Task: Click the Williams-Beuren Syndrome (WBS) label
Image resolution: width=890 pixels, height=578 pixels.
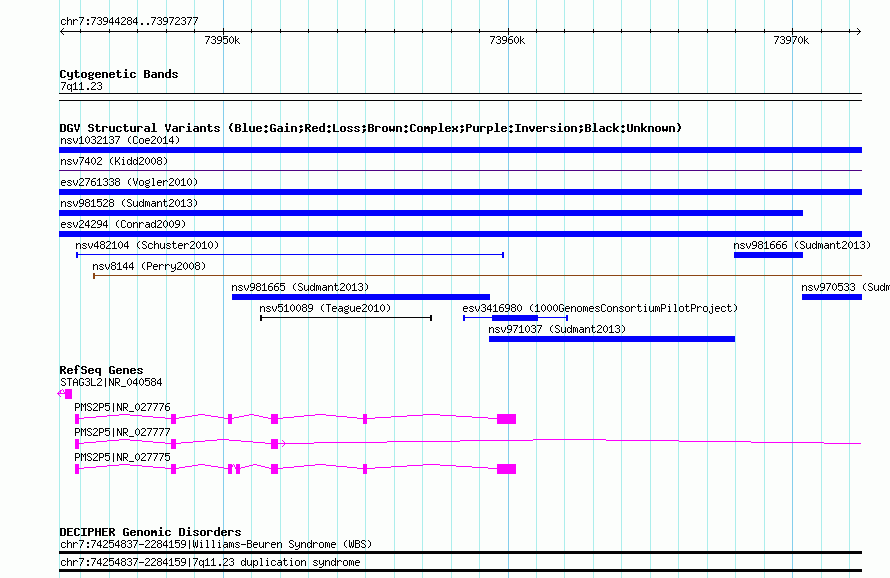Action: click(x=216, y=544)
